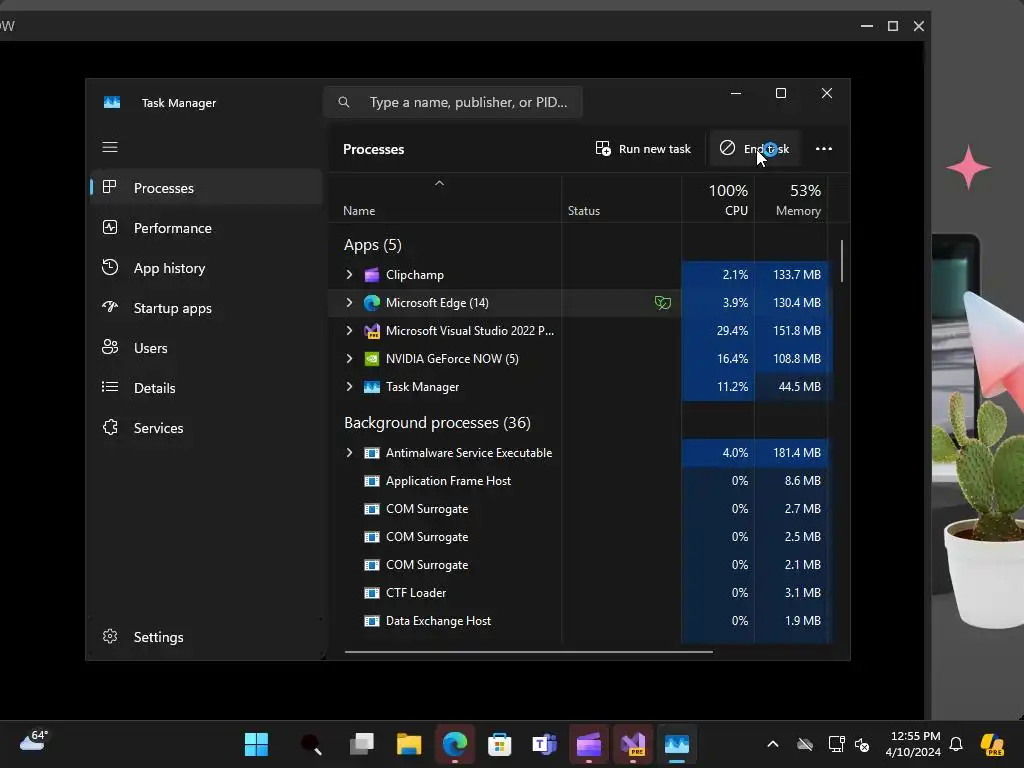
Task: Sort processes by the Status column
Action: point(621,199)
